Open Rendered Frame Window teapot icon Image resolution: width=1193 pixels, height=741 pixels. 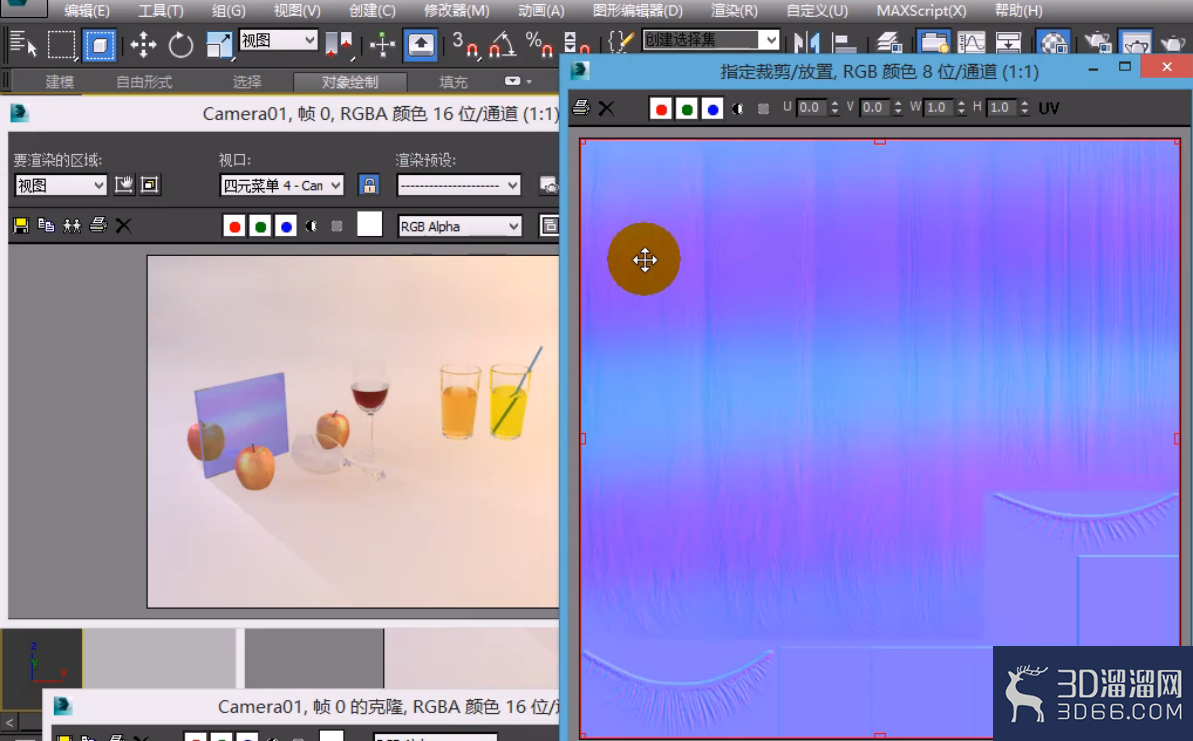1136,44
